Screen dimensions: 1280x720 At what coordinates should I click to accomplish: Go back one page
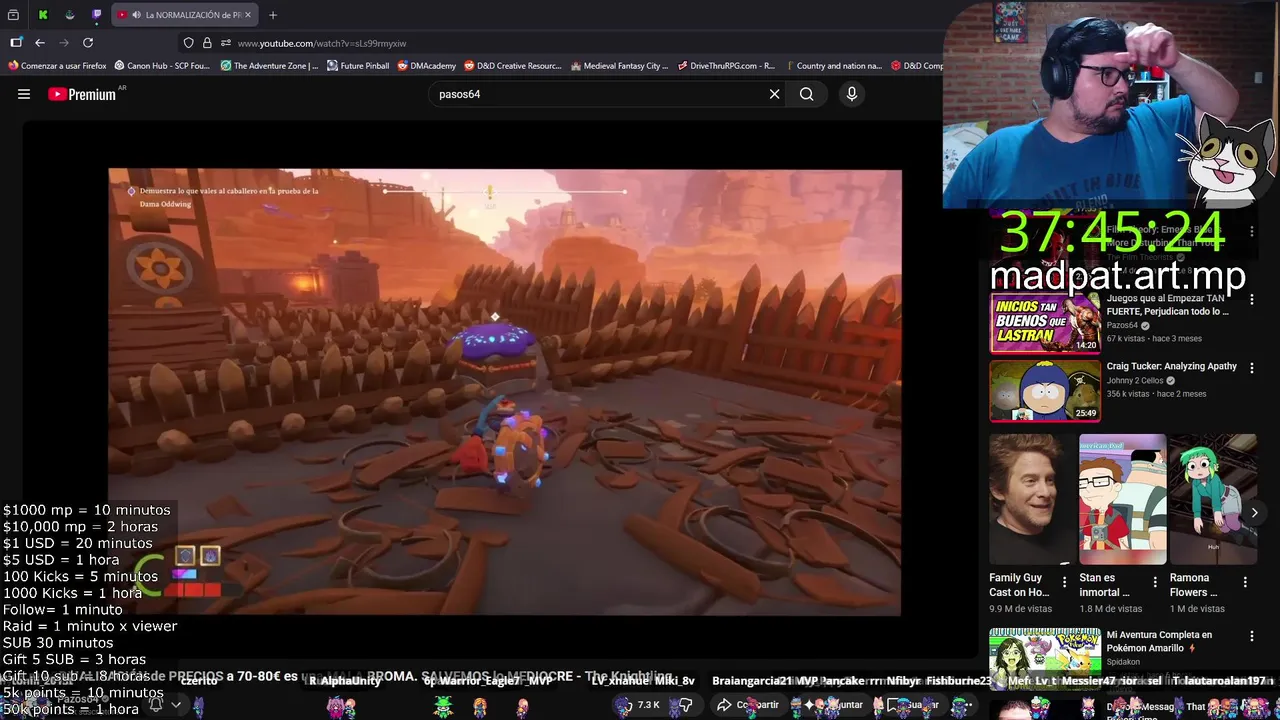pos(40,43)
